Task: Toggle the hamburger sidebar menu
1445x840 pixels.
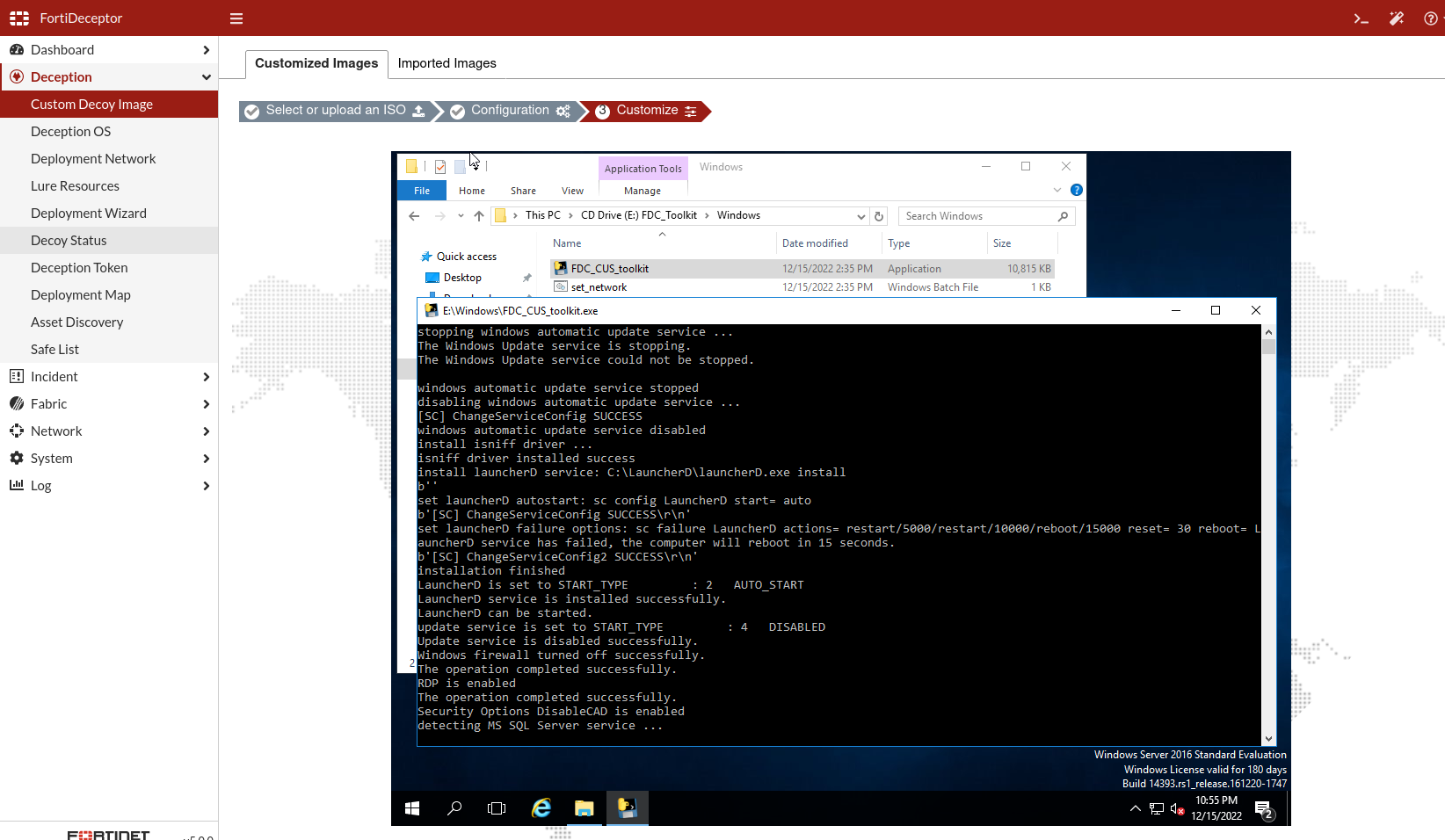Action: click(236, 18)
